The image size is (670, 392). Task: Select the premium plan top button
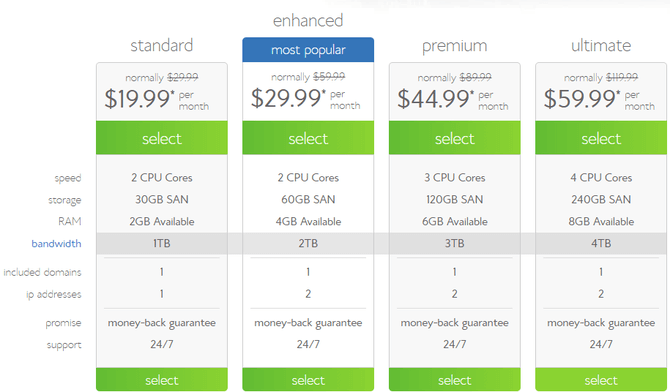[455, 138]
